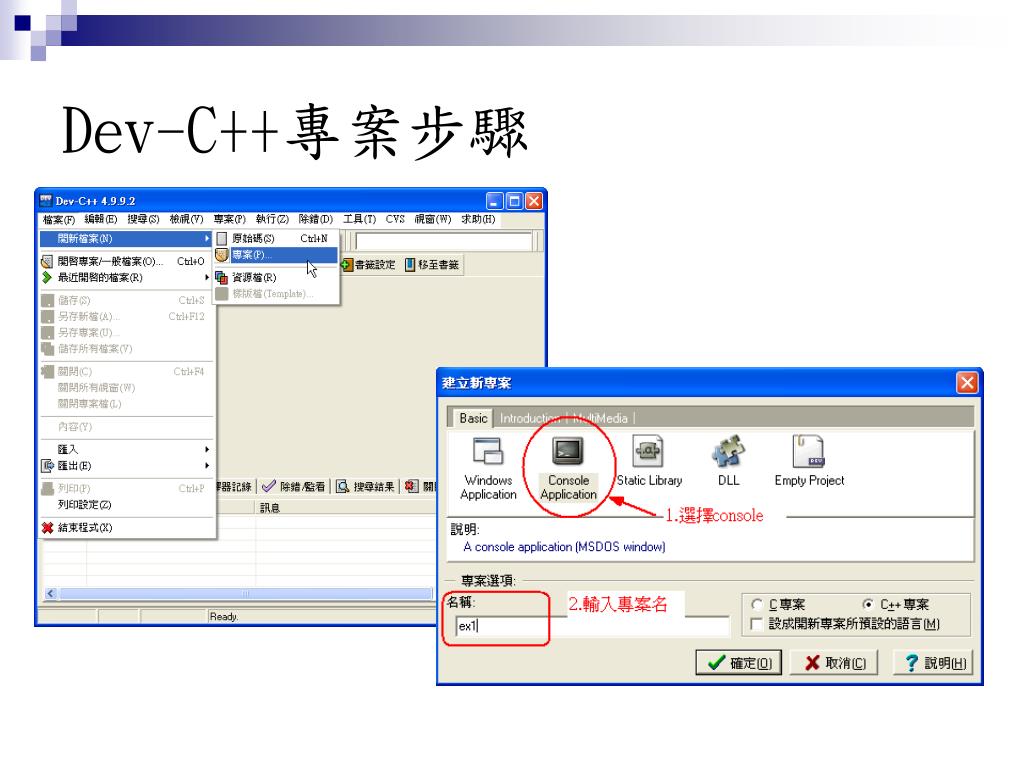Maximize the Dev-C++ 4.9.9.2 window
This screenshot has width=1024, height=768.
click(515, 201)
